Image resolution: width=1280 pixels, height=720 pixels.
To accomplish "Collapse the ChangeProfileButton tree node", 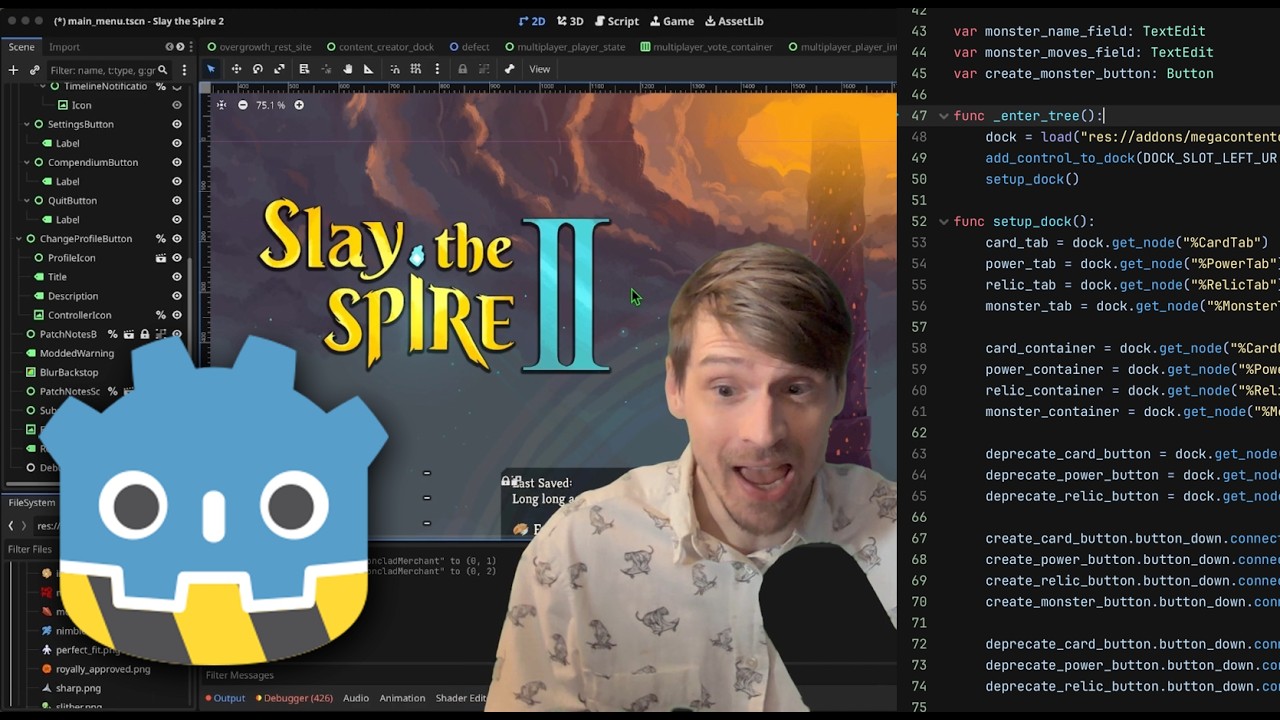I will 18,239.
